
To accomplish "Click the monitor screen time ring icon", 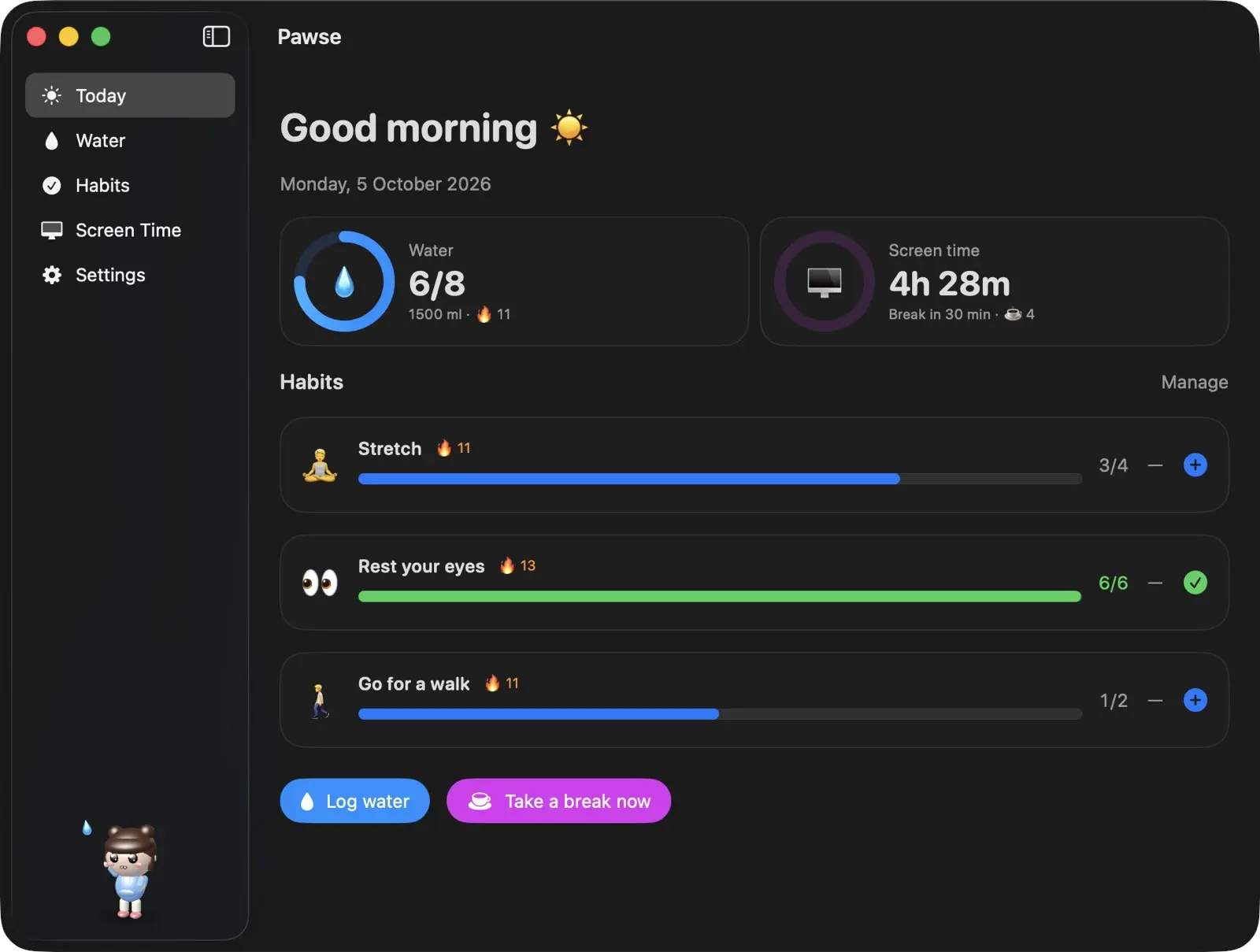I will click(825, 281).
